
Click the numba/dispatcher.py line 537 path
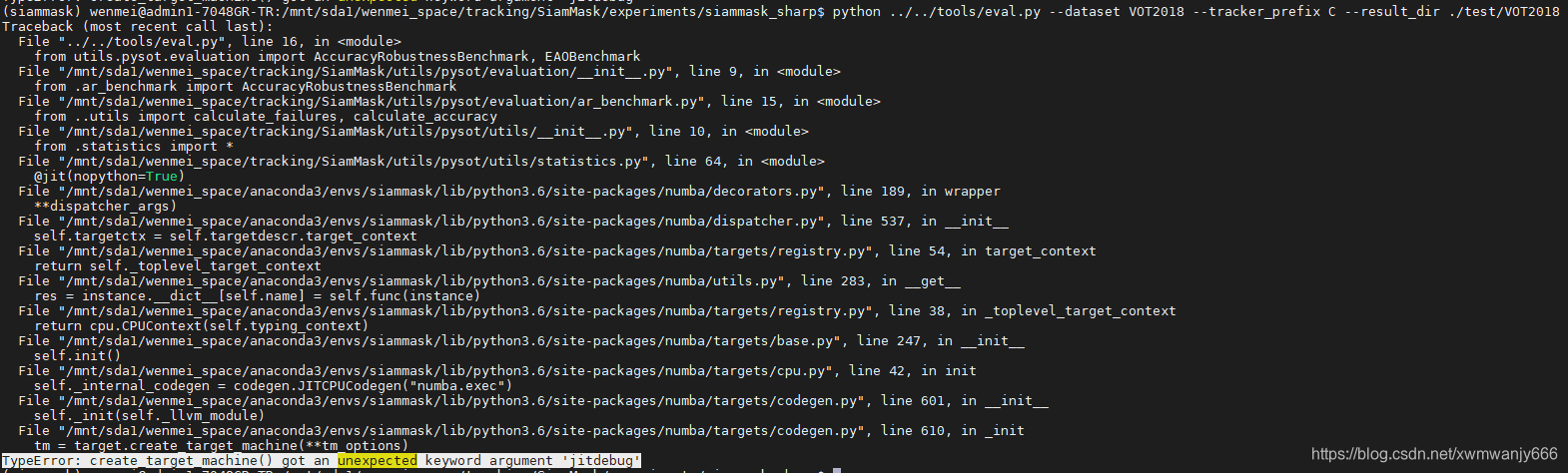513,221
